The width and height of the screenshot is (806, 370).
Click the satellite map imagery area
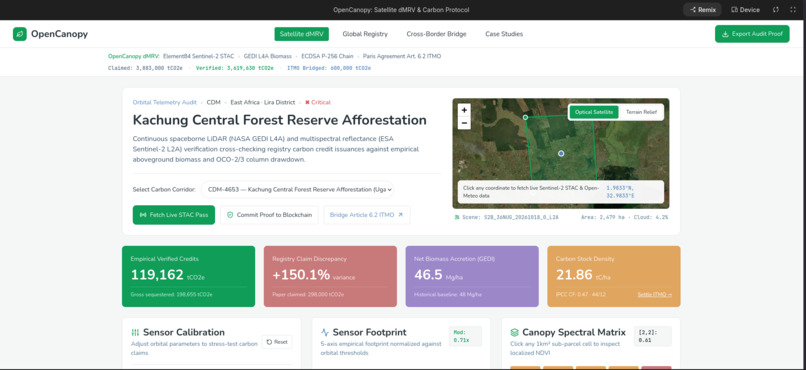pyautogui.click(x=561, y=153)
